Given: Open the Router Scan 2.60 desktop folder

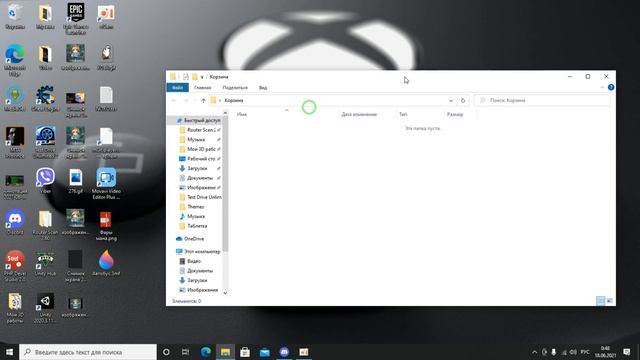Looking at the screenshot, I should [x=45, y=225].
